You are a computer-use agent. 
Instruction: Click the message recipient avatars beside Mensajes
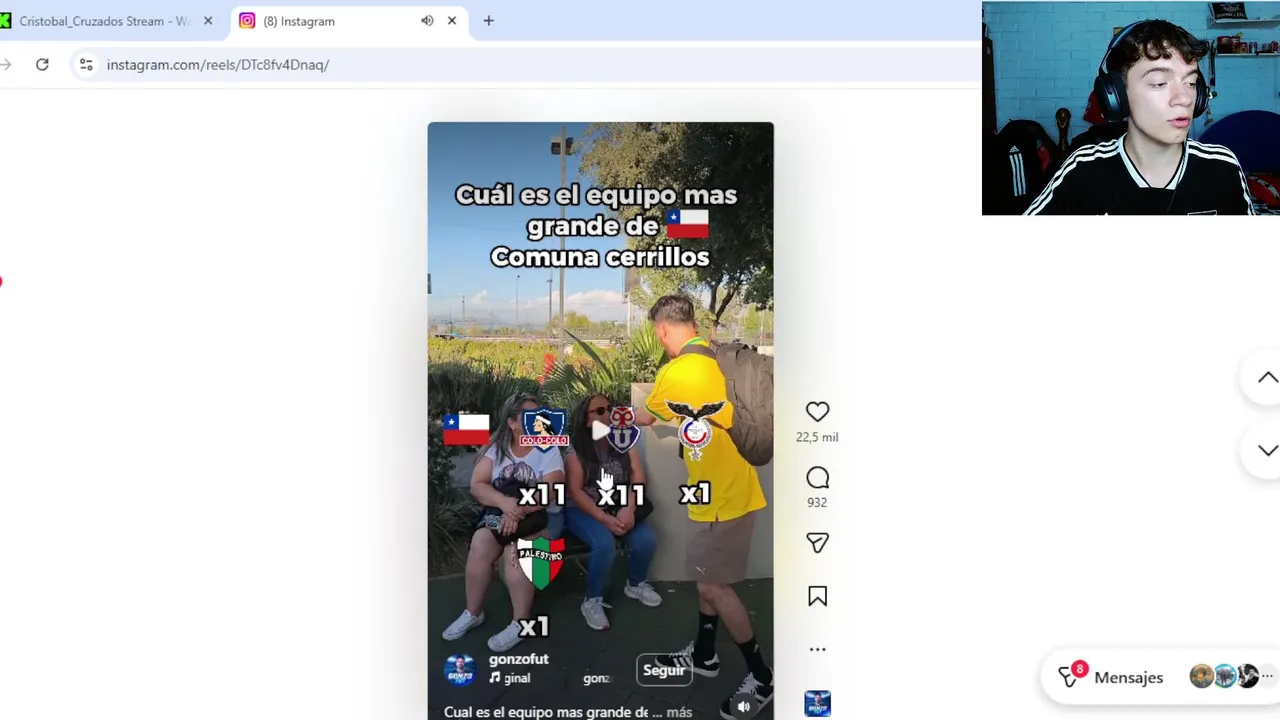tap(1231, 677)
